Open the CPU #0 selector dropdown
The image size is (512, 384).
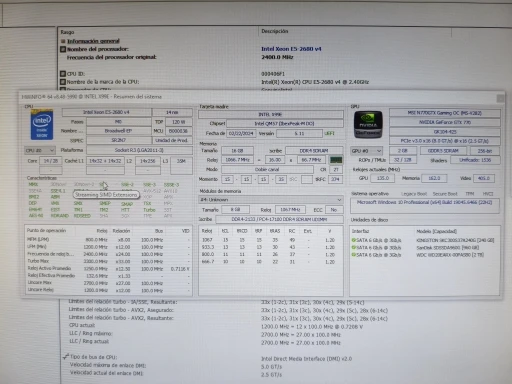pyautogui.click(x=40, y=150)
